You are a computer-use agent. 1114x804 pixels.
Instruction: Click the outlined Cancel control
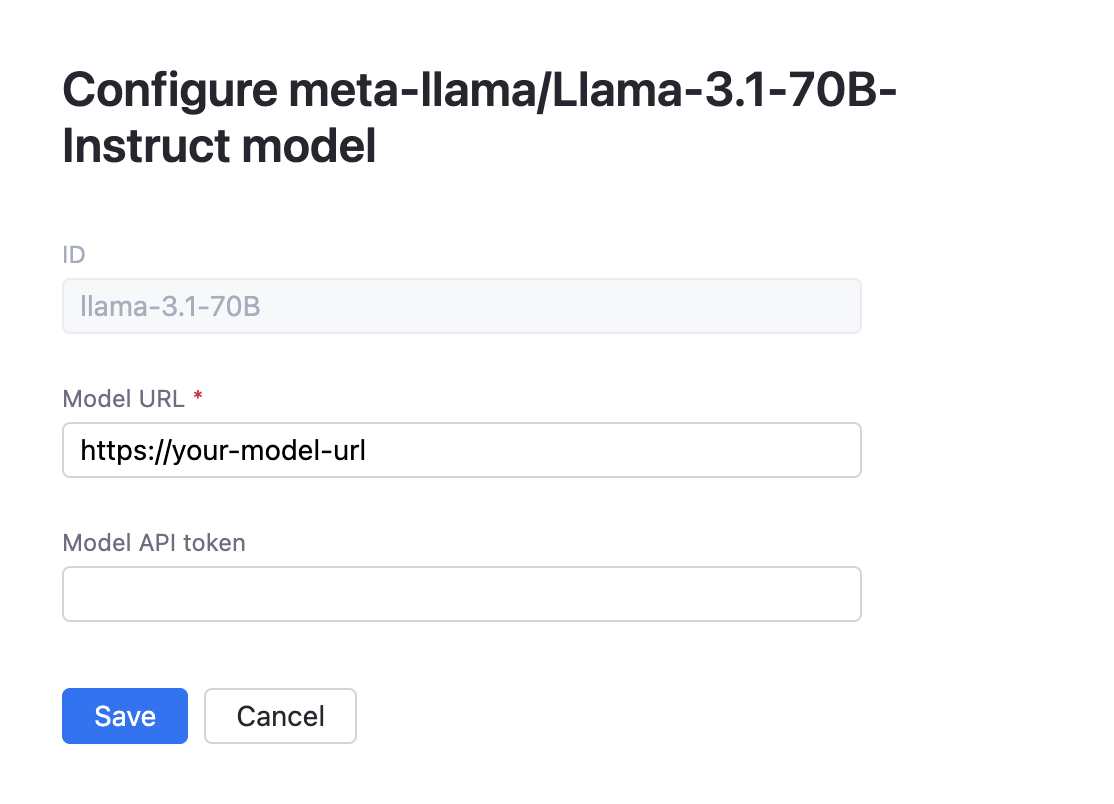click(280, 716)
